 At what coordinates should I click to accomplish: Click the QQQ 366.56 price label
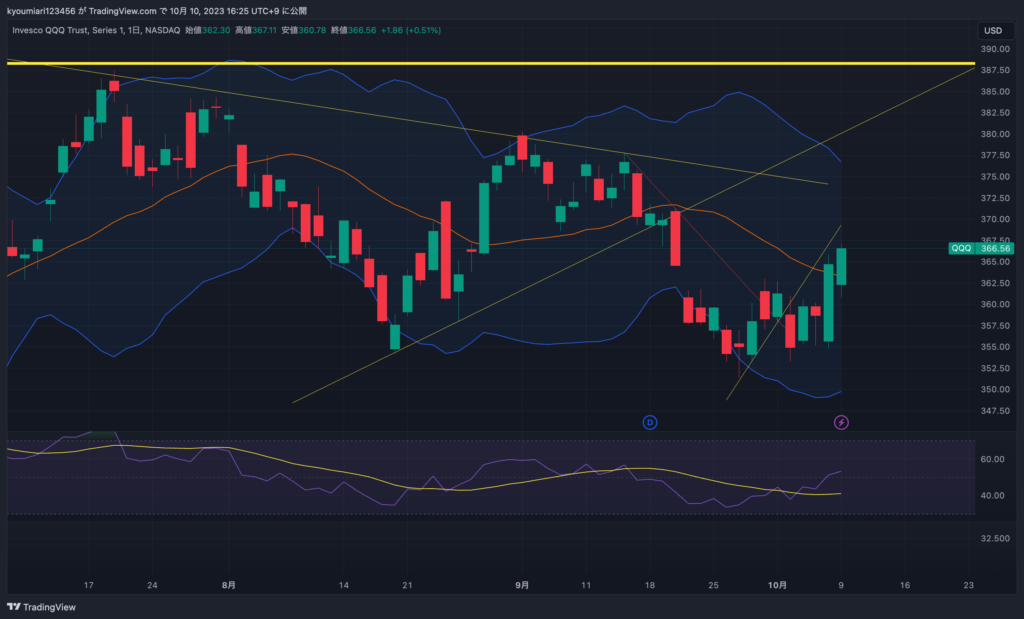981,248
